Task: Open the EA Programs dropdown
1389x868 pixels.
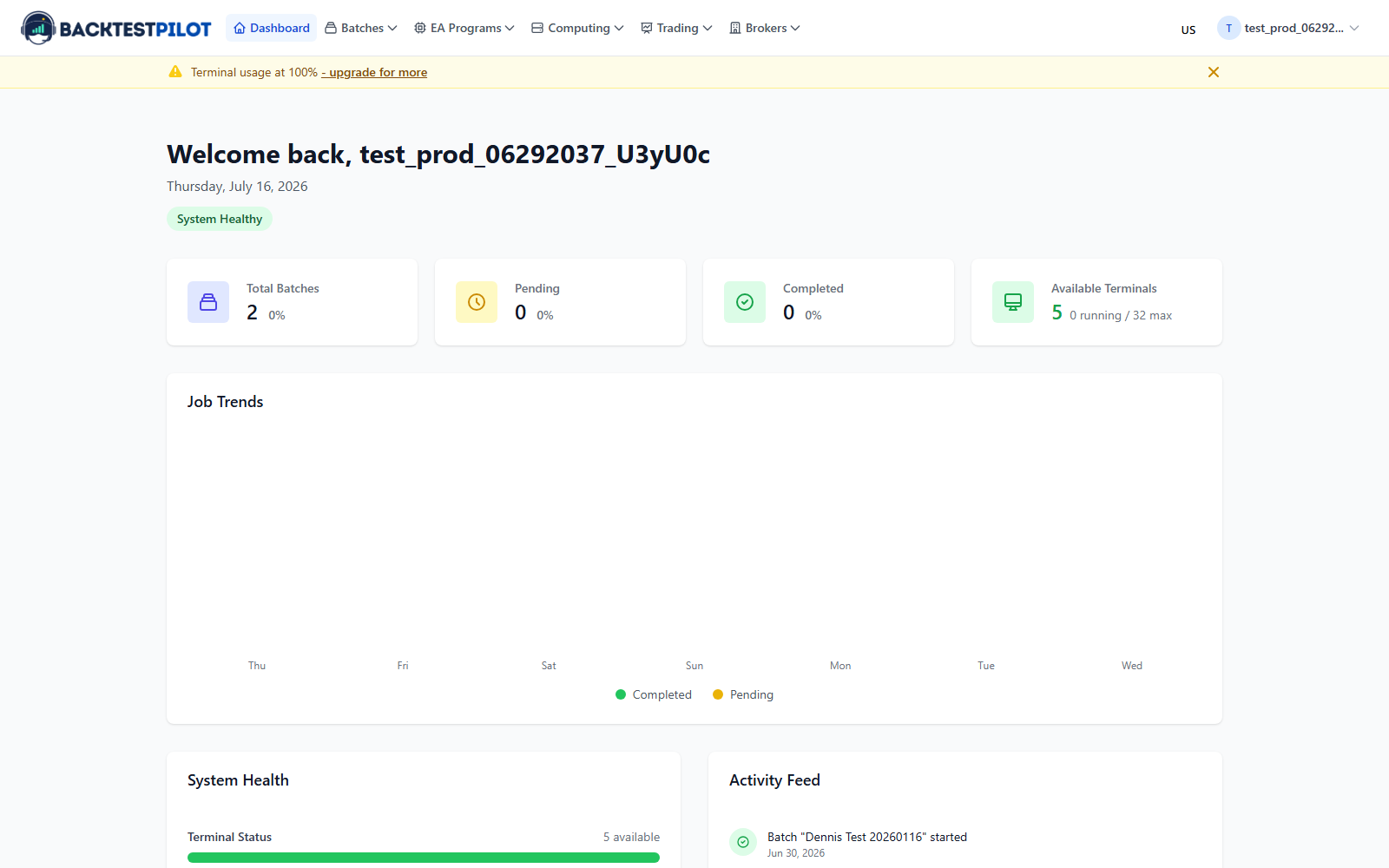Action: (464, 28)
